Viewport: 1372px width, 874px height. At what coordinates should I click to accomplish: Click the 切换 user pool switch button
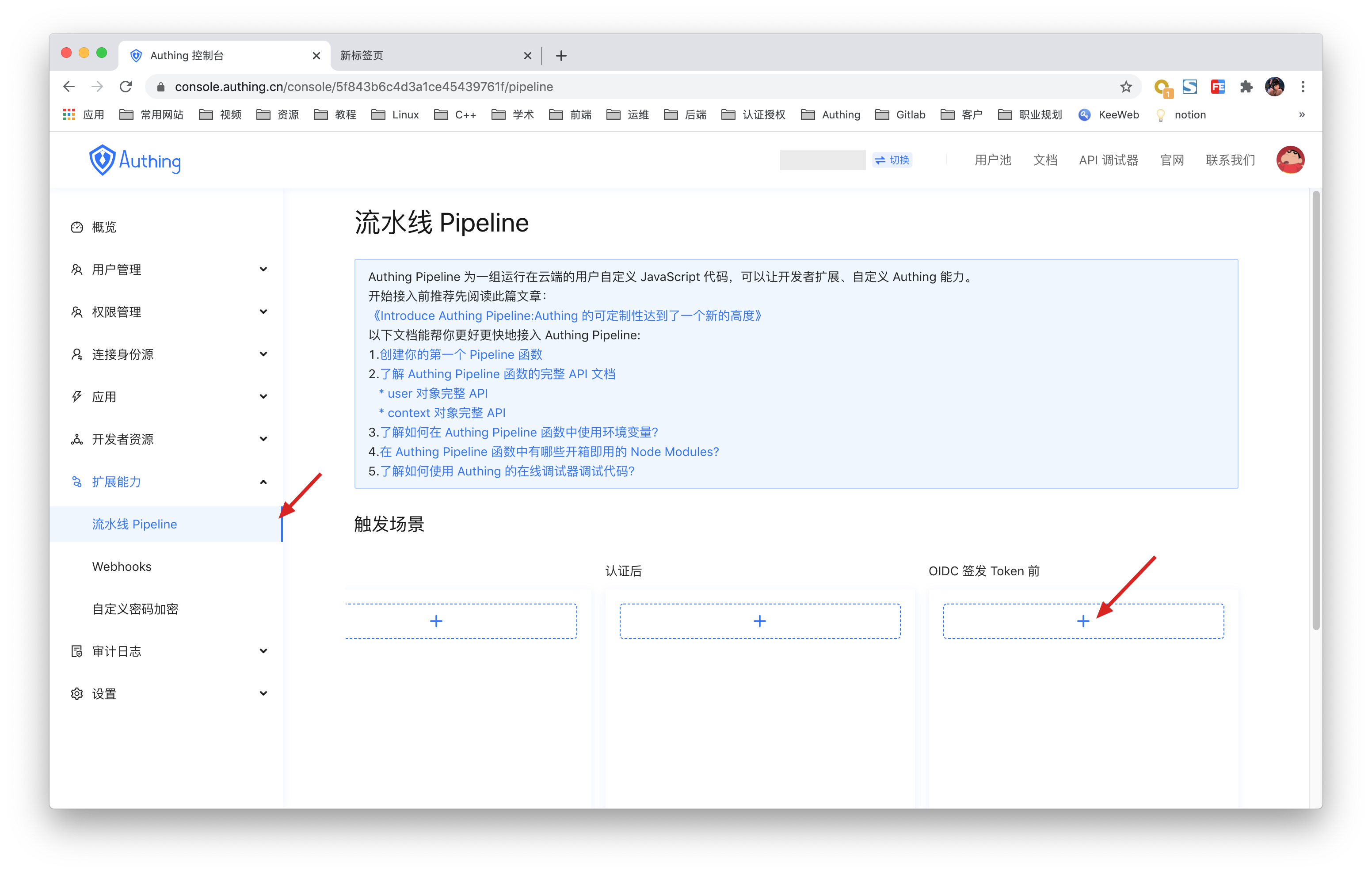pyautogui.click(x=892, y=160)
